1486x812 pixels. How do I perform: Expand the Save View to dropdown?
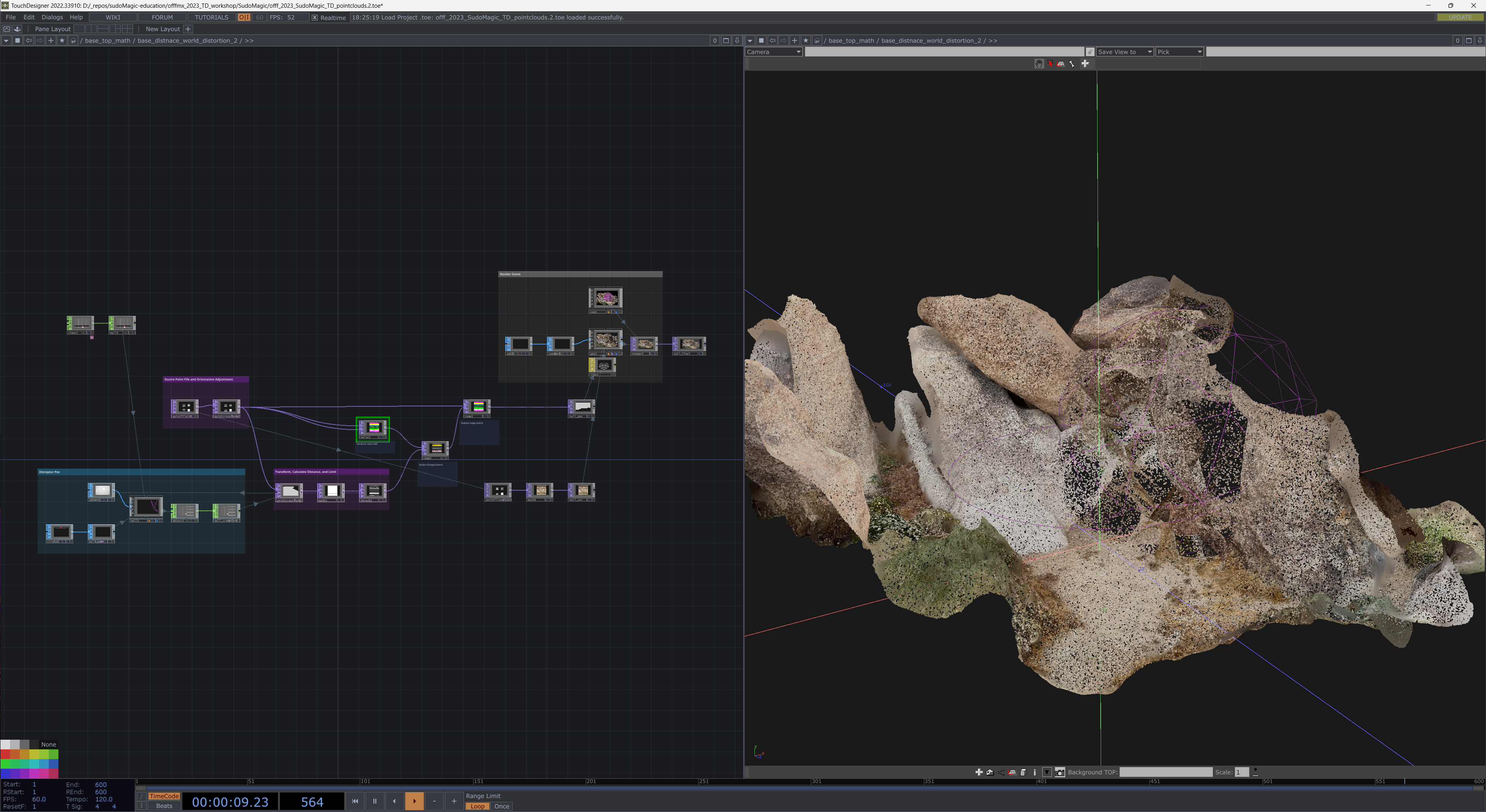(x=1124, y=52)
